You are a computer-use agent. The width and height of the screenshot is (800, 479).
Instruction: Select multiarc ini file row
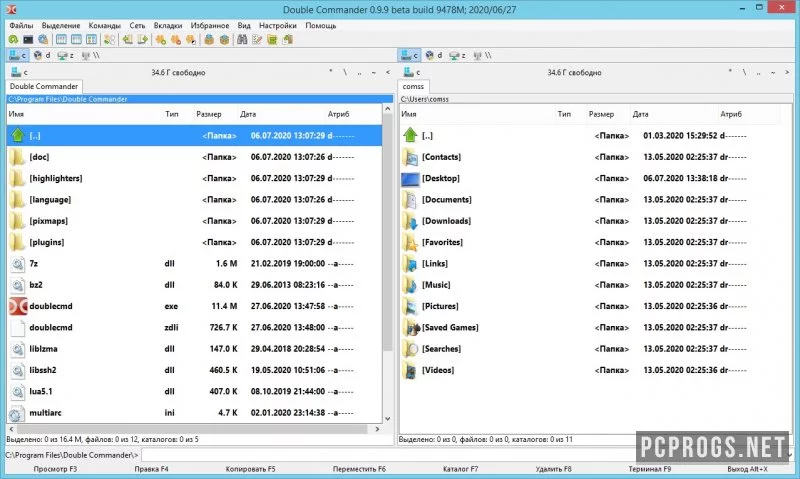click(194, 413)
